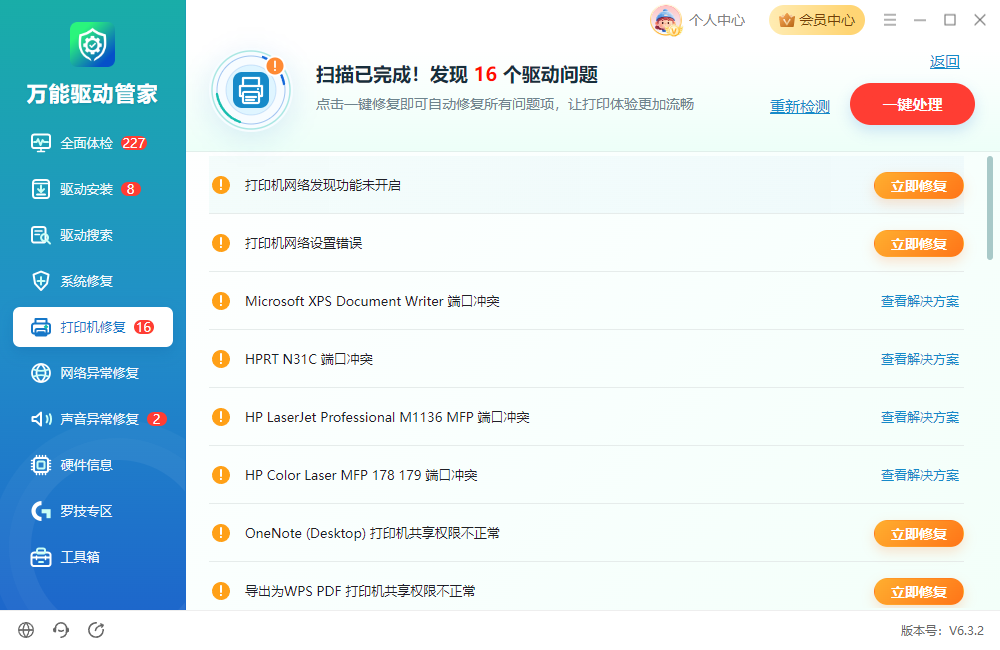The height and width of the screenshot is (650, 1000).
Task: Click the circular refresh icon at bottom left
Action: (96, 630)
